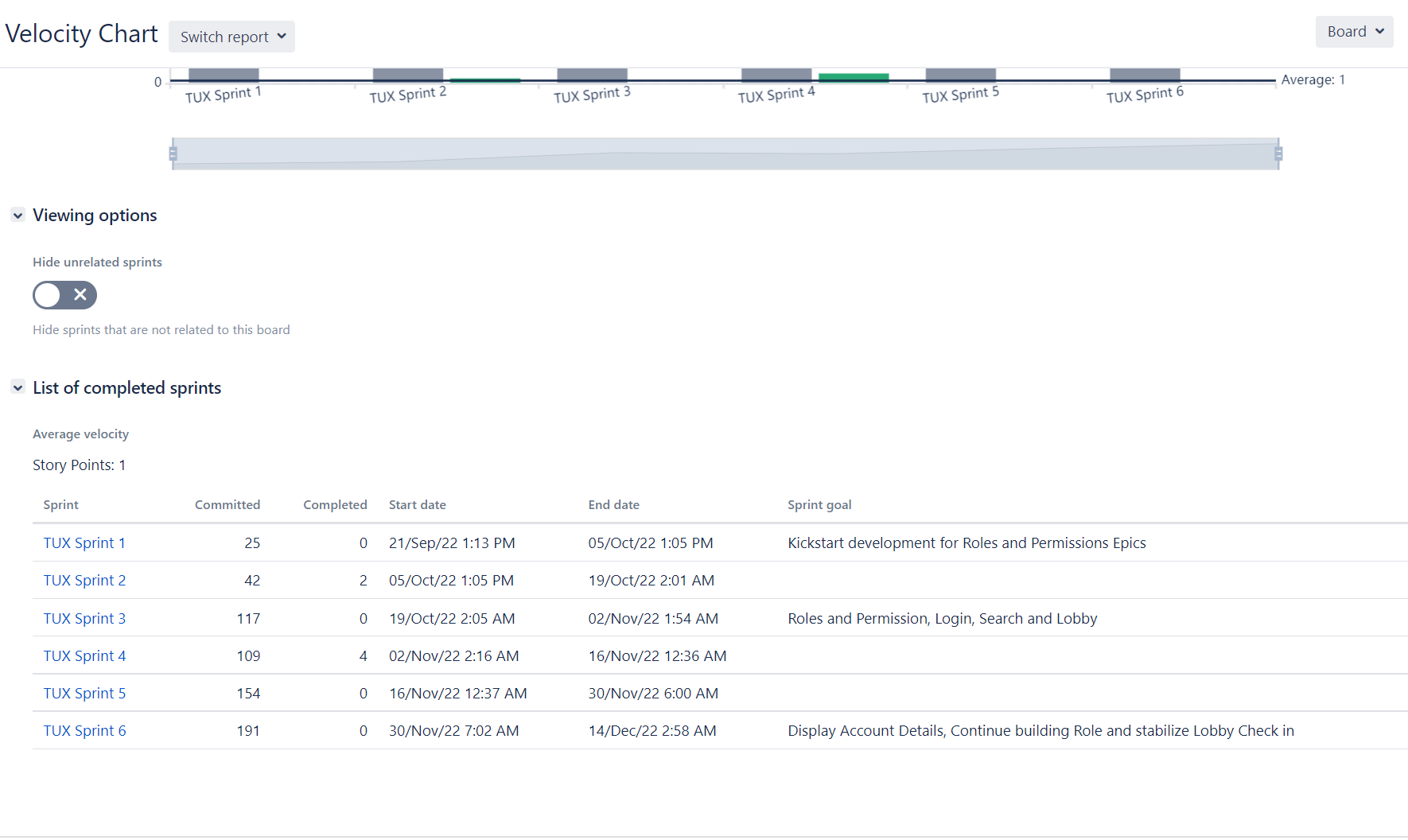1408x840 pixels.
Task: Click start date 21/Sep/22 1:13 PM
Action: click(452, 543)
